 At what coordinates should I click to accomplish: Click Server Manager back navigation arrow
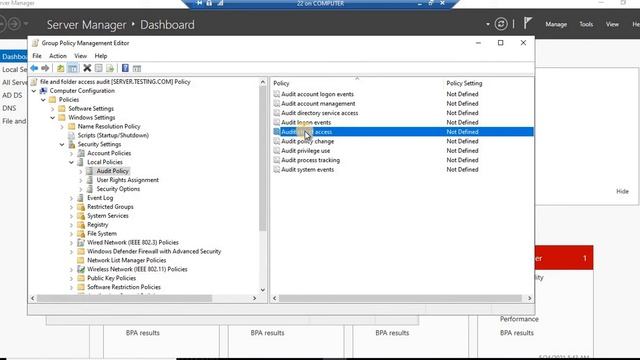[x=2, y=24]
